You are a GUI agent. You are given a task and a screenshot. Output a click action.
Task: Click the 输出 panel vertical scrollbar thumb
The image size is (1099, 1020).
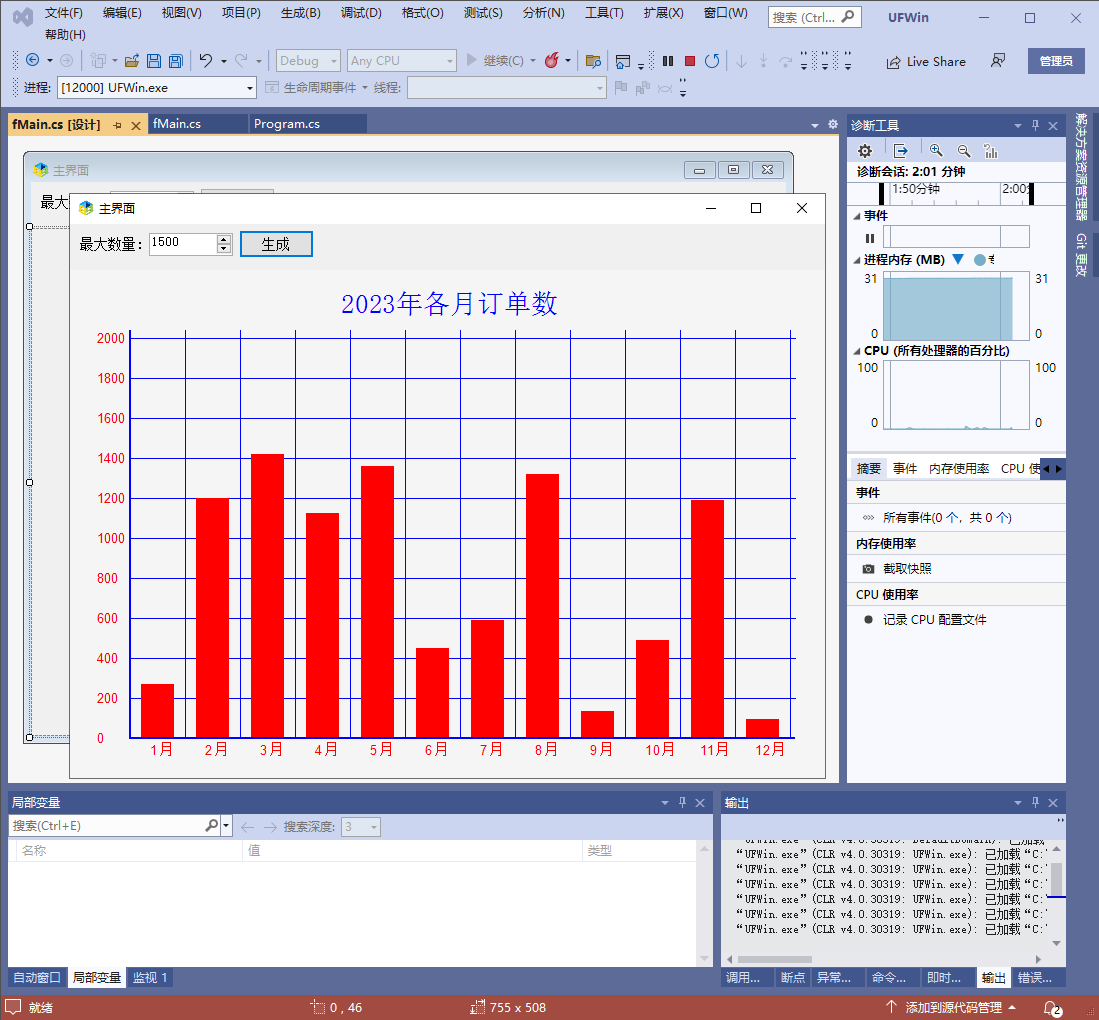(x=1056, y=878)
